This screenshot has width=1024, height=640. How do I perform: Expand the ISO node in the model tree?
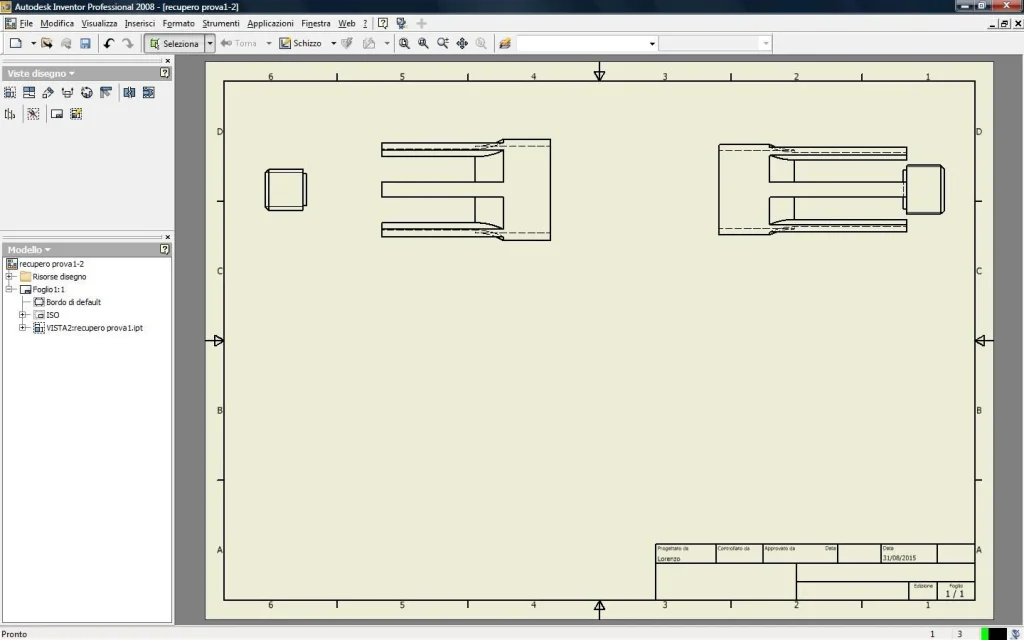[22, 315]
